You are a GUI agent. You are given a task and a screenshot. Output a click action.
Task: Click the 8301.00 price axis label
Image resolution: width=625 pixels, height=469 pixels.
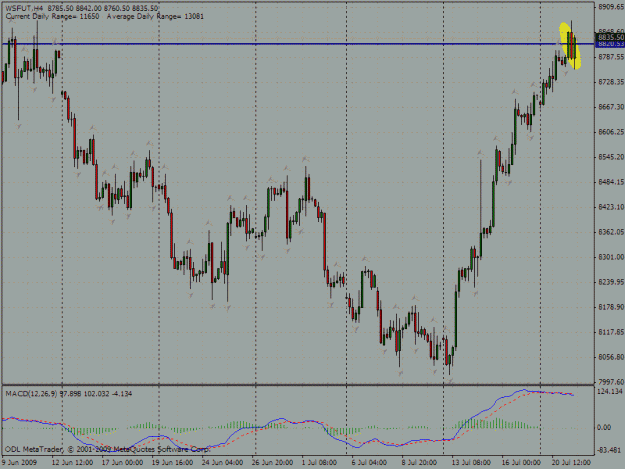(611, 257)
